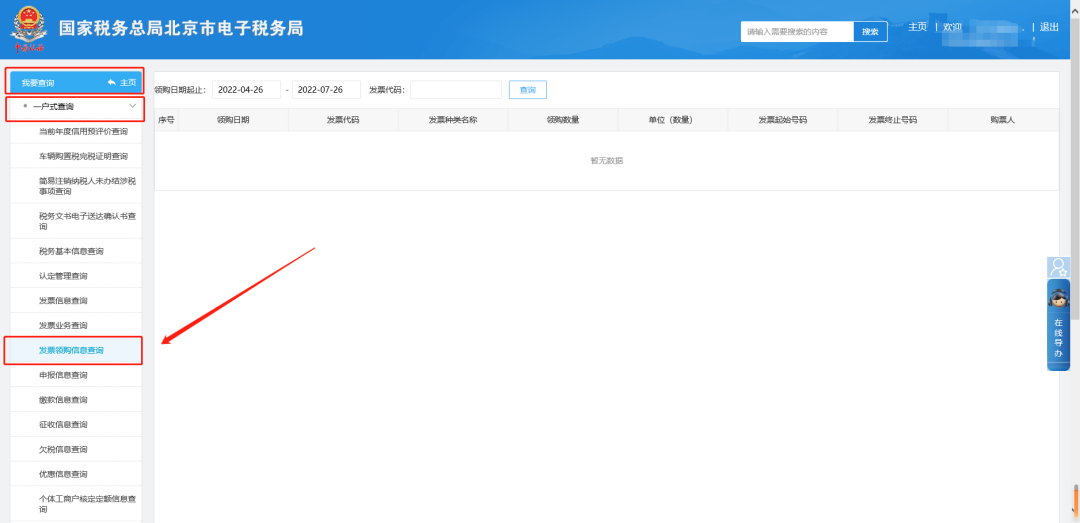
Task: Click the tax bureau emblem logo
Action: tap(29, 30)
